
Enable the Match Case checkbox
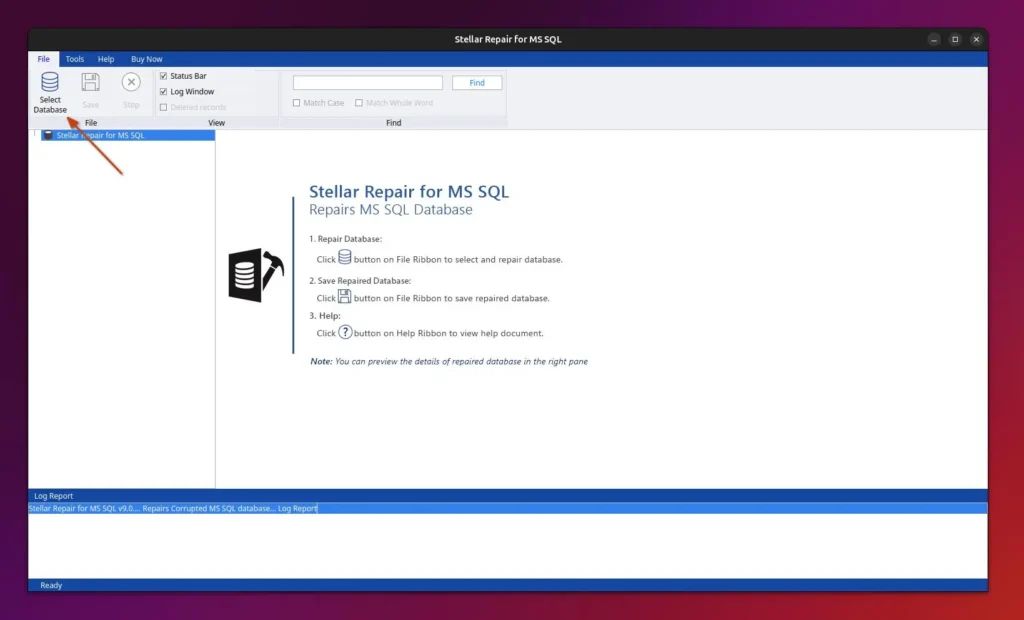tap(297, 103)
